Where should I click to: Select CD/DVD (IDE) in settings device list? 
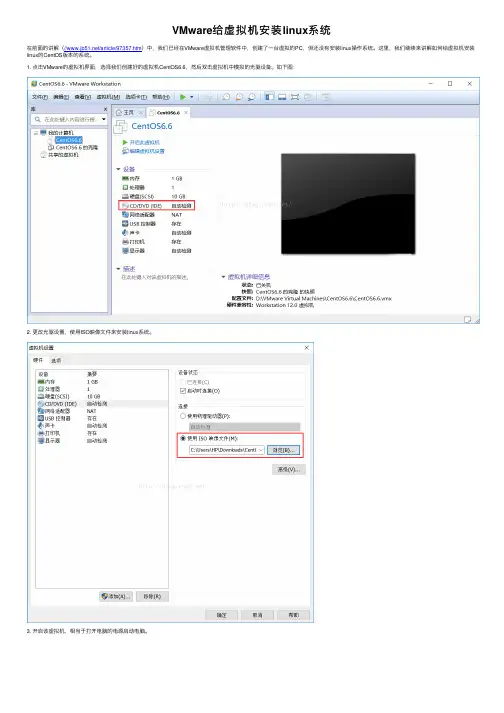(x=102, y=404)
